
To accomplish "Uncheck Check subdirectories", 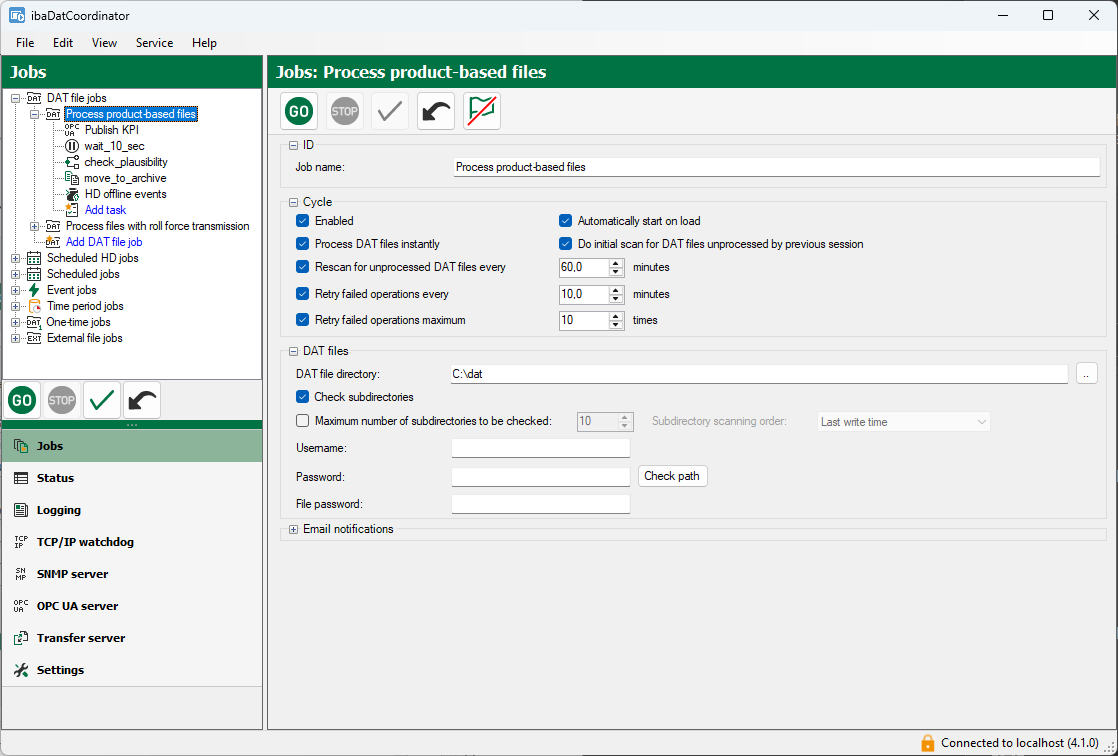I will tap(302, 397).
